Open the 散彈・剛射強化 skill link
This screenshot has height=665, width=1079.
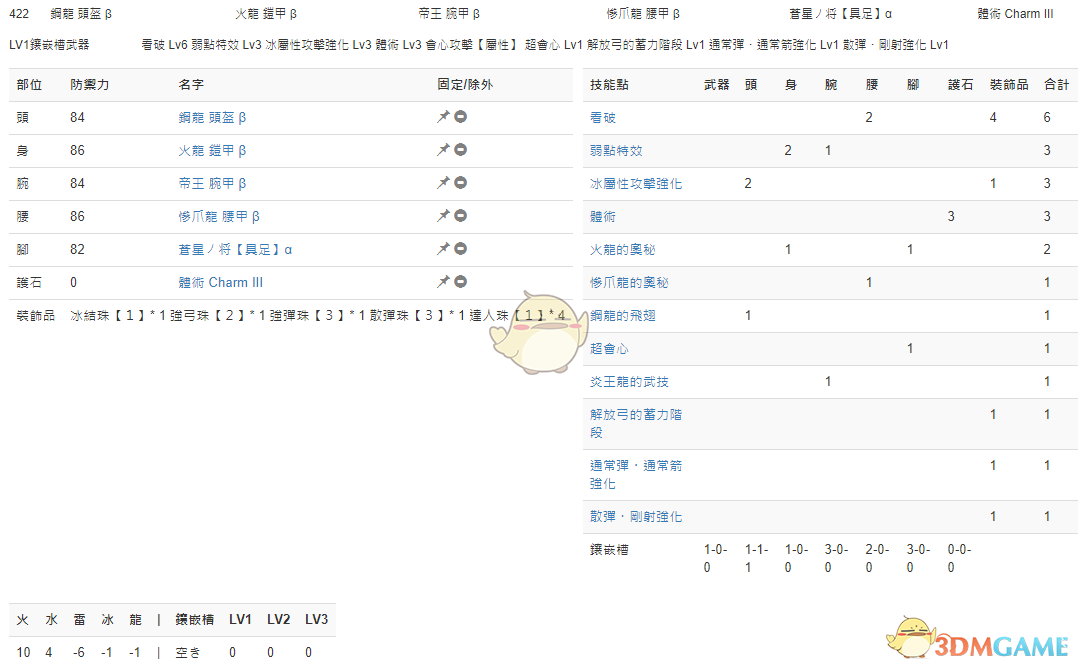636,517
